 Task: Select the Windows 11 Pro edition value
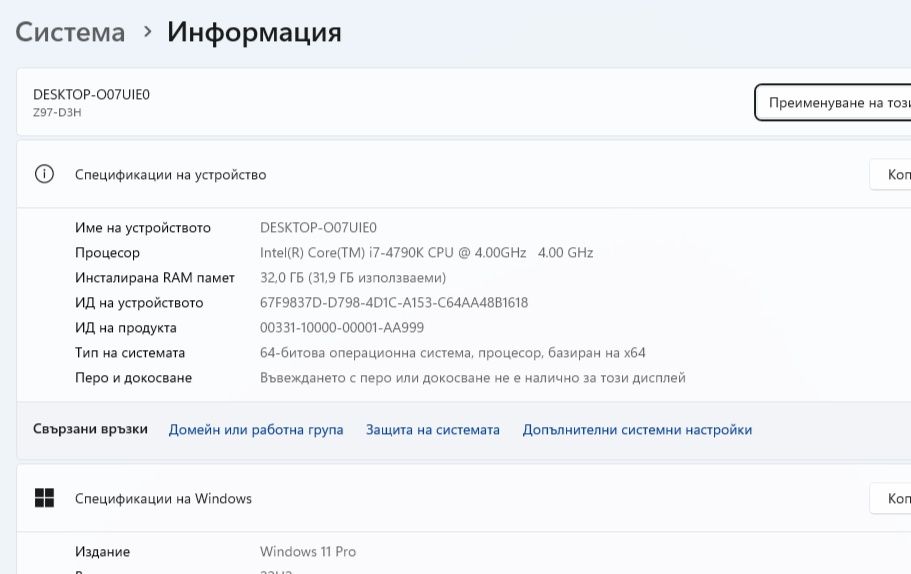[308, 551]
